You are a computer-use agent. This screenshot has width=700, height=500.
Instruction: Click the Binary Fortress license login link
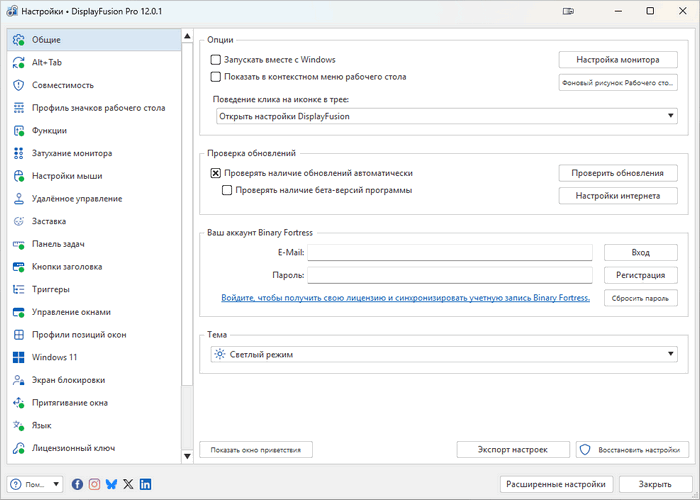(x=406, y=298)
